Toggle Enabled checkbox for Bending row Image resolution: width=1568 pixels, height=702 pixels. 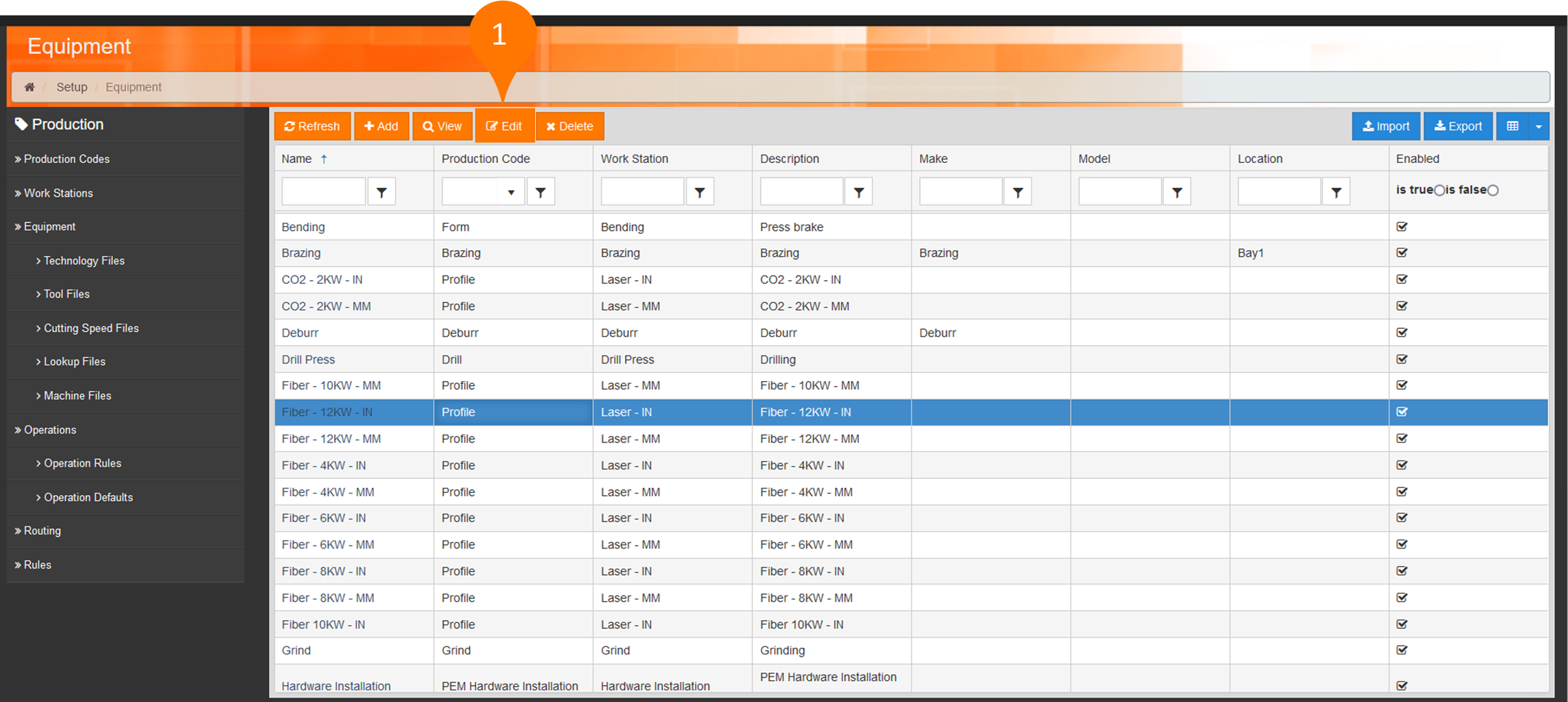tap(1402, 227)
